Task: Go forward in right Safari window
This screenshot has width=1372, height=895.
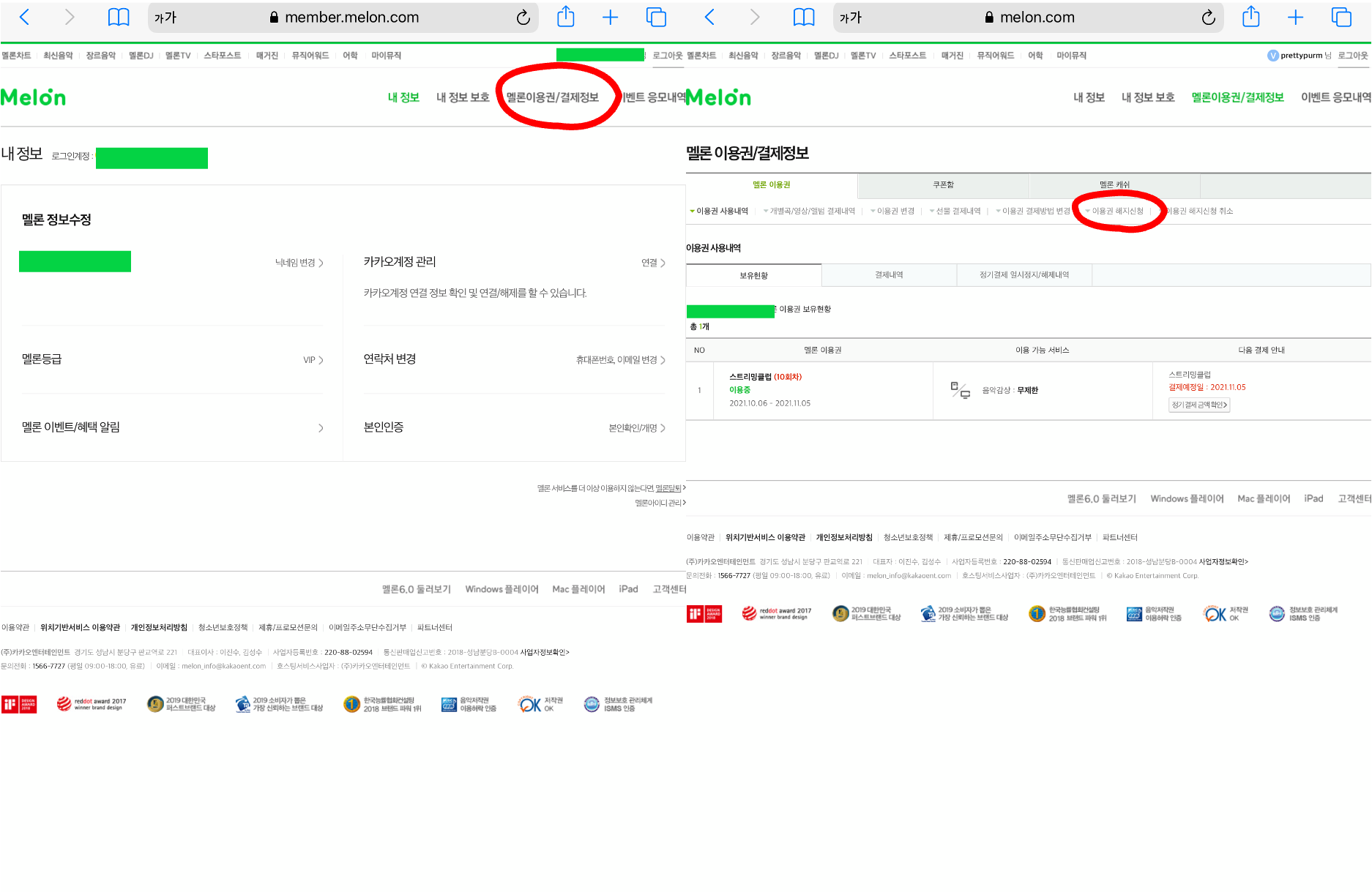Action: click(755, 18)
